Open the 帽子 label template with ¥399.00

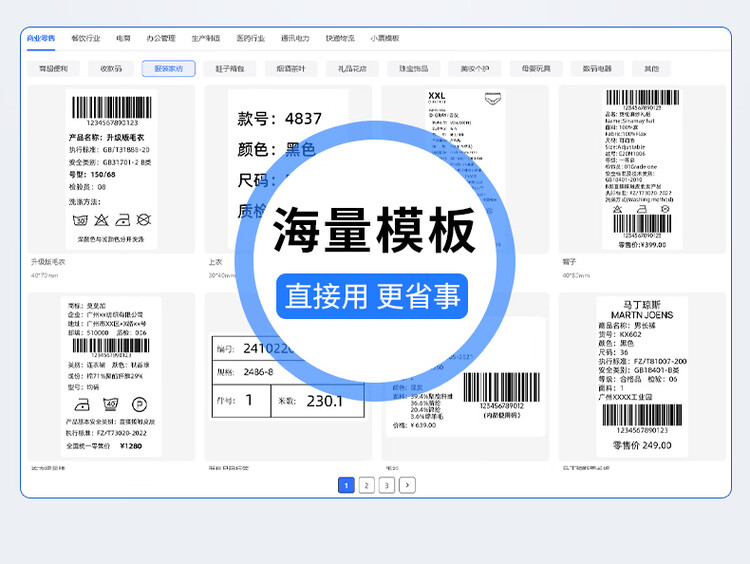[x=642, y=169]
